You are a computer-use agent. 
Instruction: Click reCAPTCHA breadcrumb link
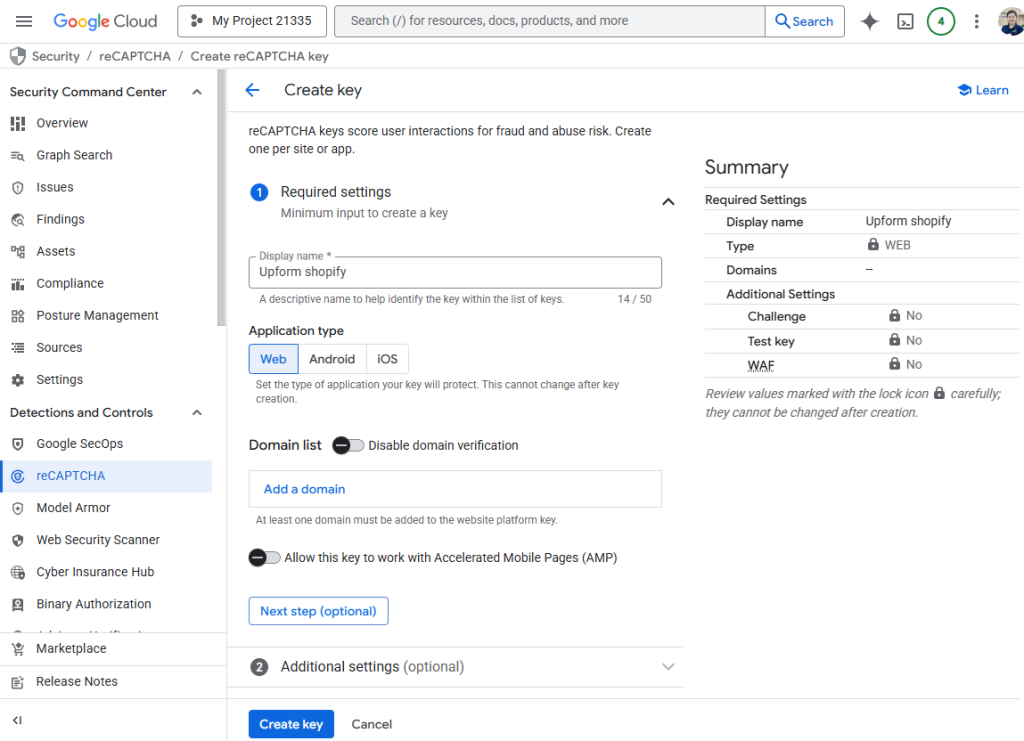(135, 56)
